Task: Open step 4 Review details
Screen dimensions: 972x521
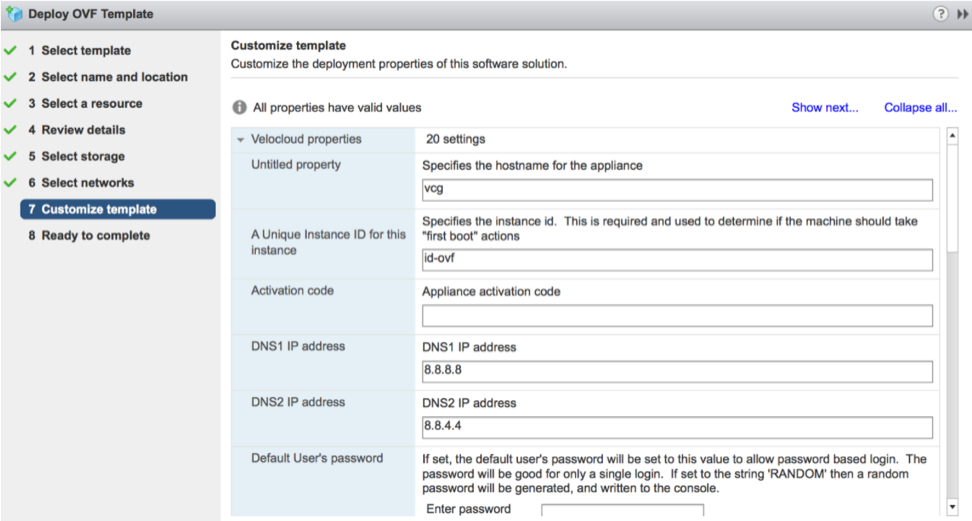Action: coord(83,130)
